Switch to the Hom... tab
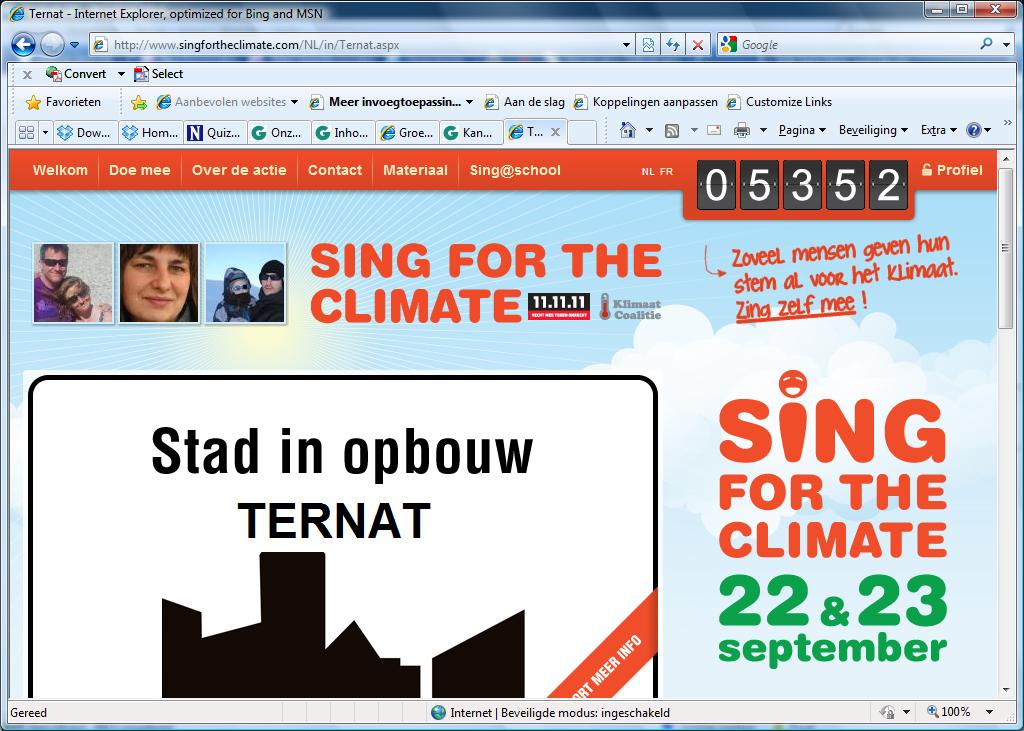Screen dimensions: 1024x731 point(151,133)
